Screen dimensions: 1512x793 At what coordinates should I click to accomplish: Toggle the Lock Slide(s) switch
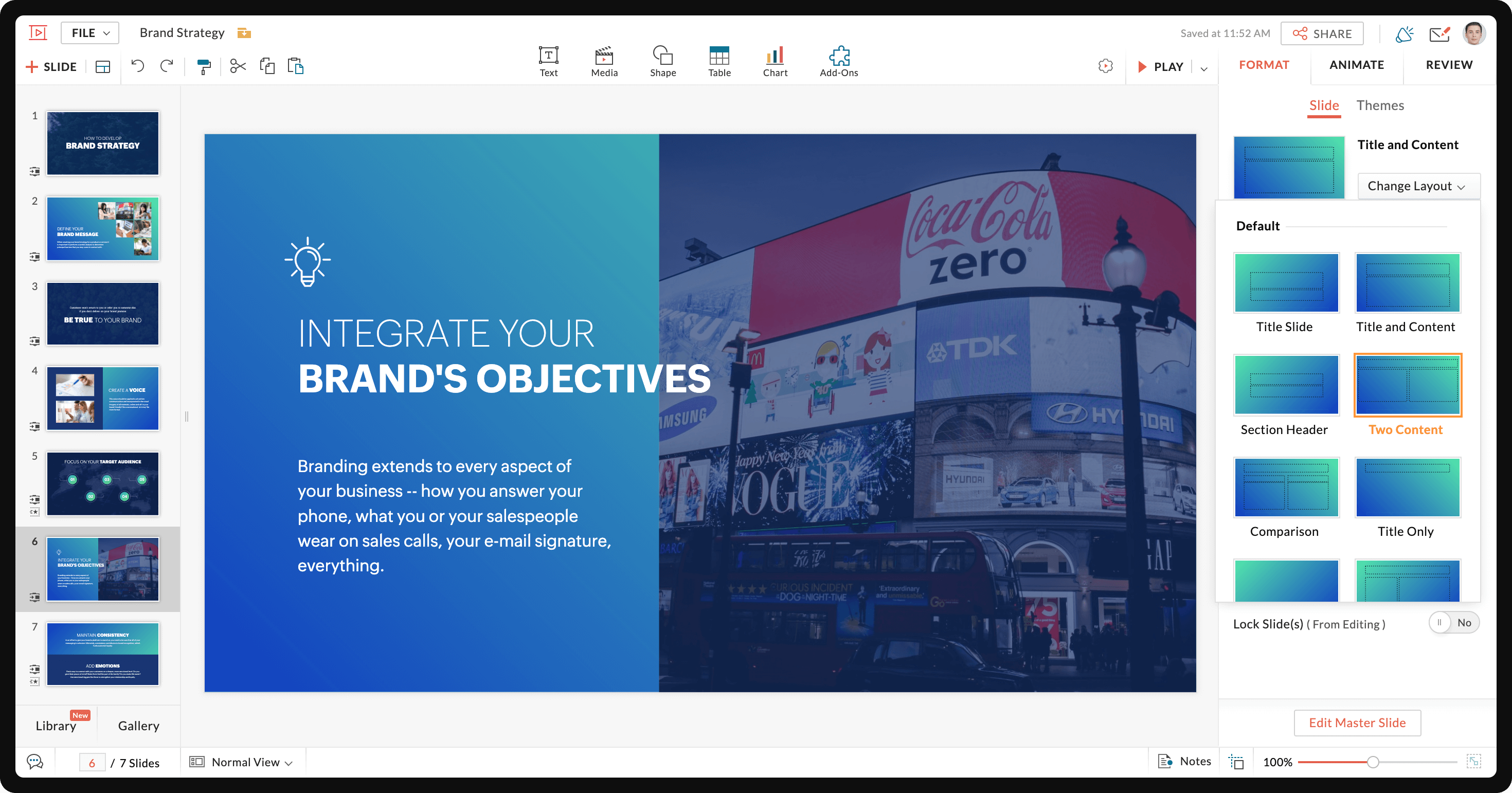1453,623
